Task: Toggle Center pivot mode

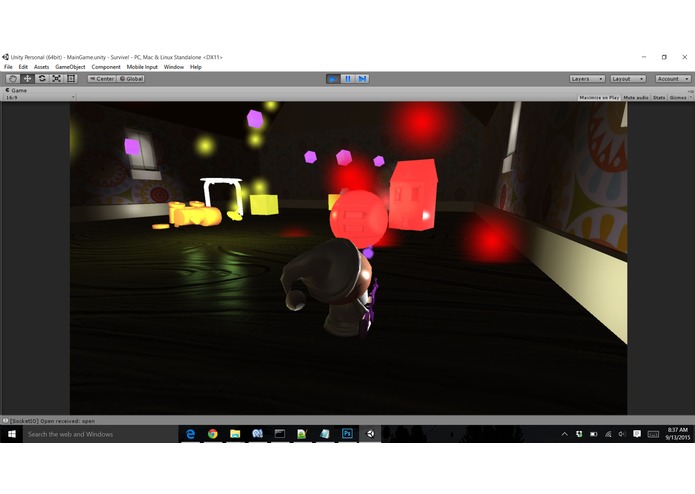Action: pos(102,79)
